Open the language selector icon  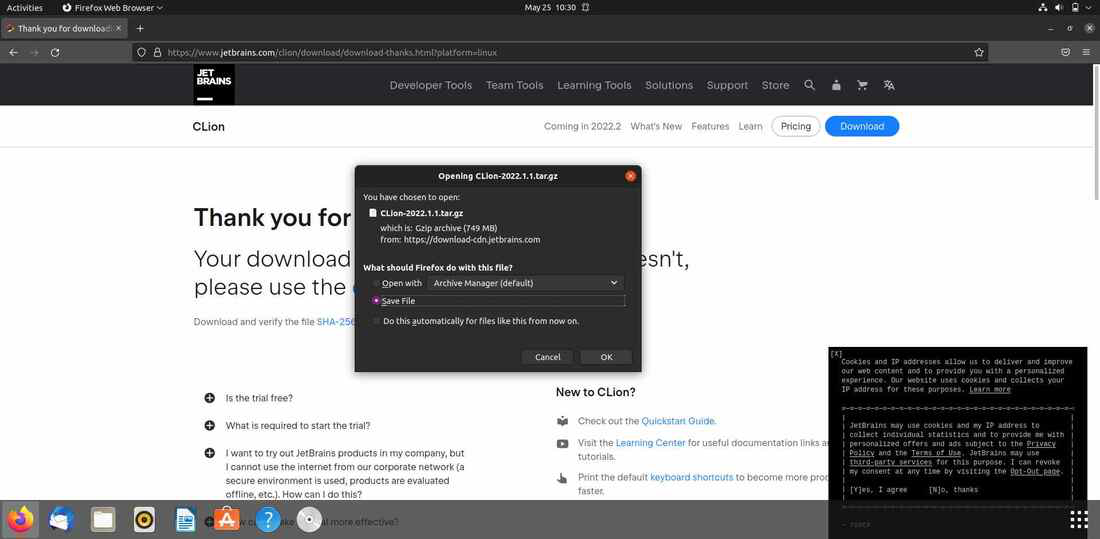pos(889,85)
